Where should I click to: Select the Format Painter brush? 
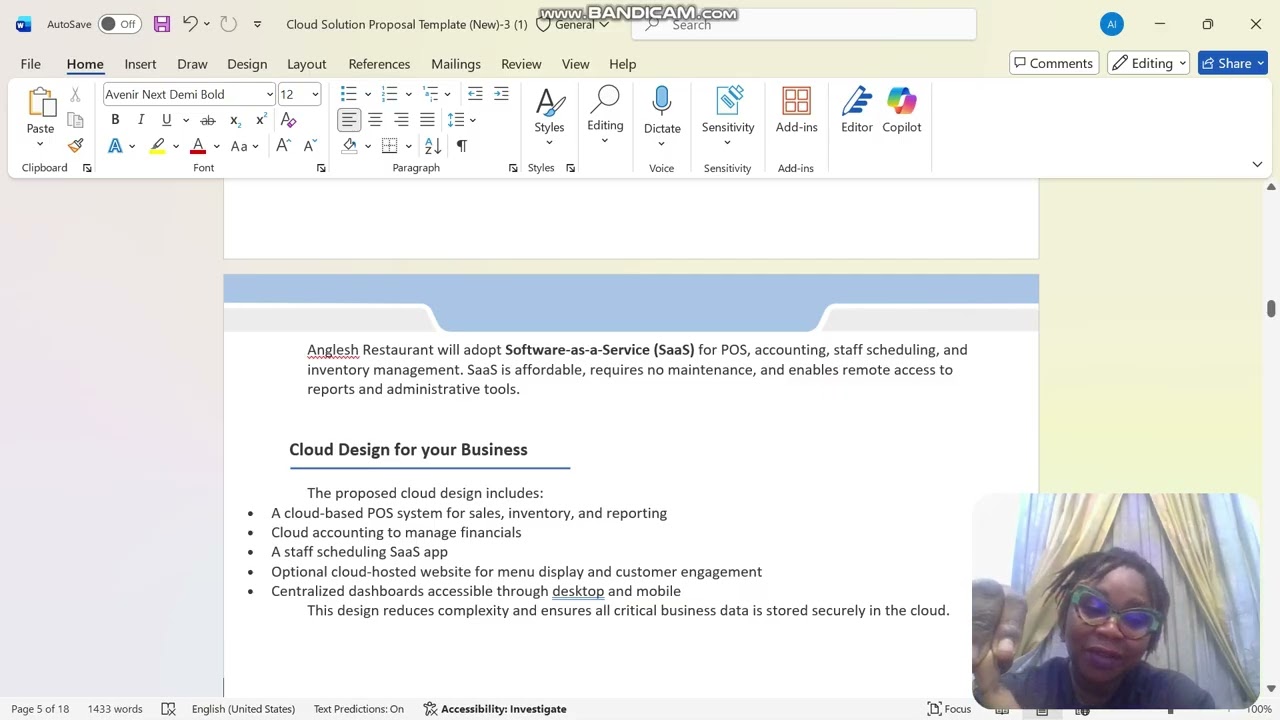click(75, 146)
